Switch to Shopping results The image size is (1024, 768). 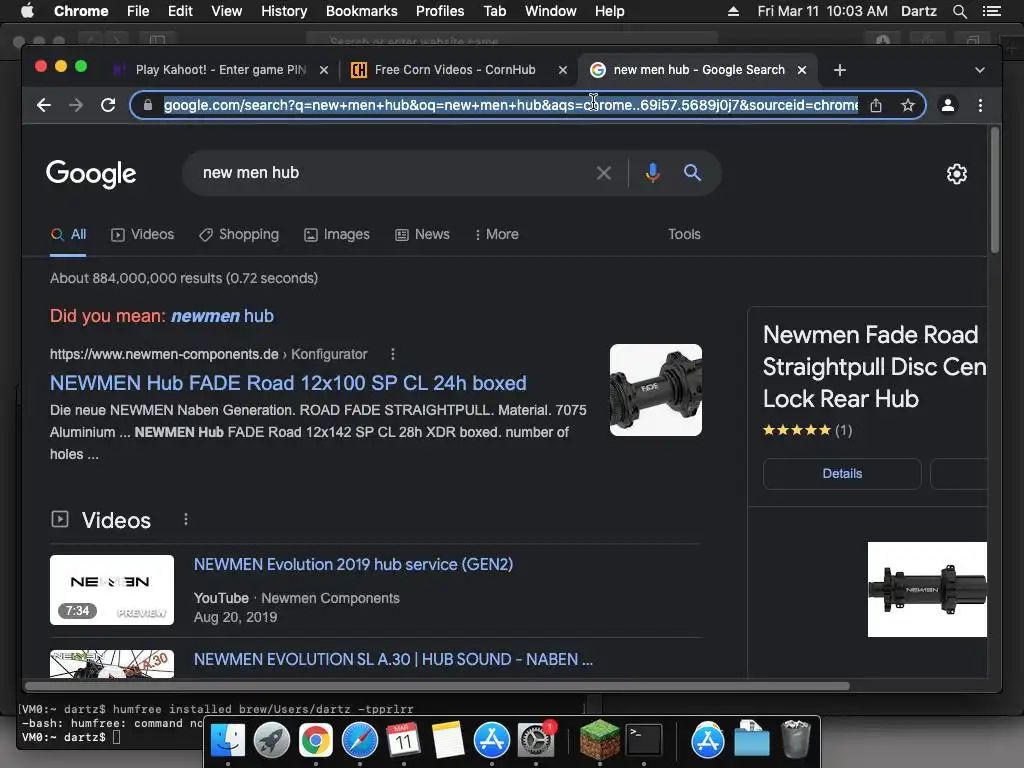[239, 234]
